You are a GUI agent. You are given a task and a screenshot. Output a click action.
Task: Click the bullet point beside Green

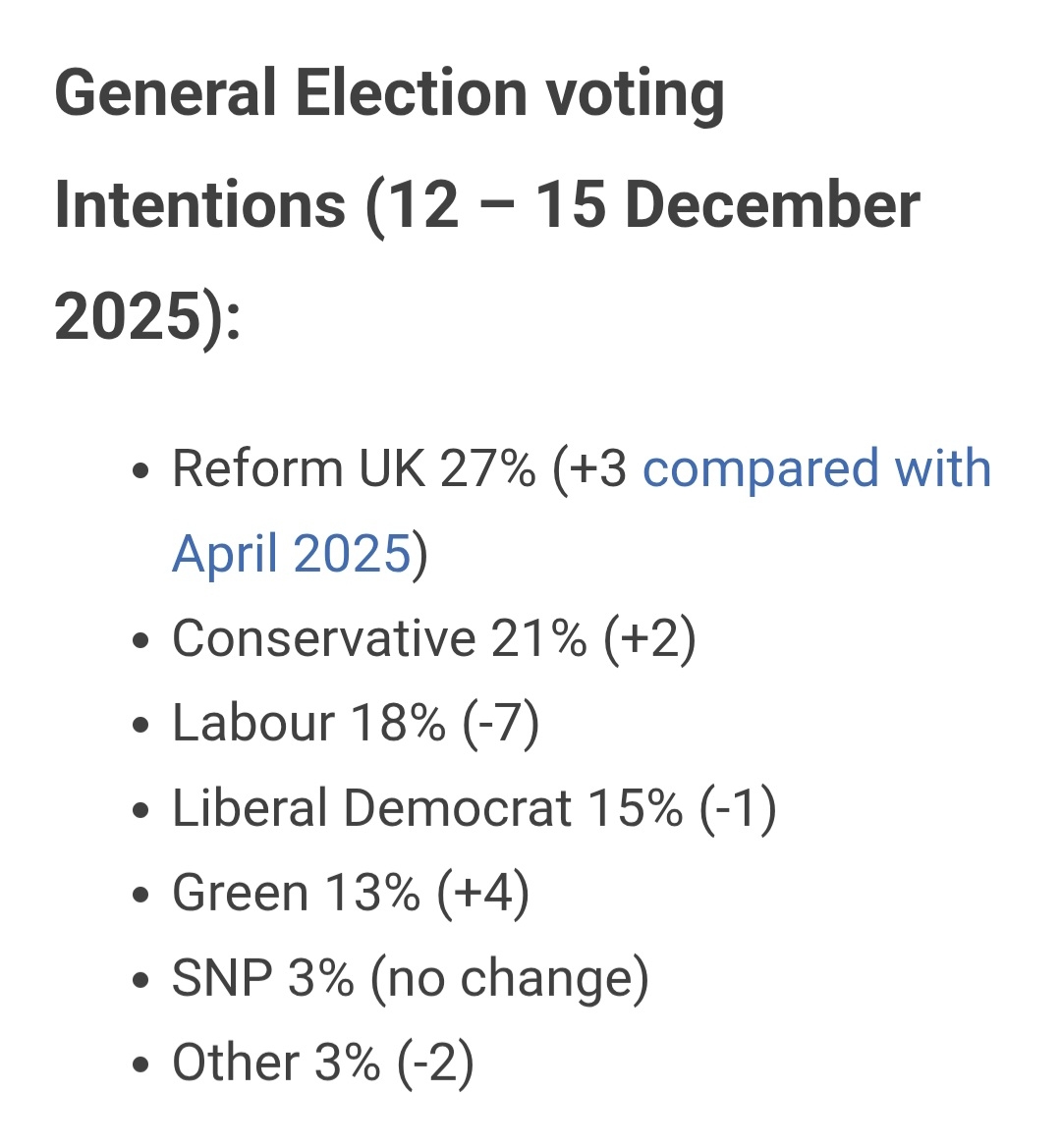141,896
